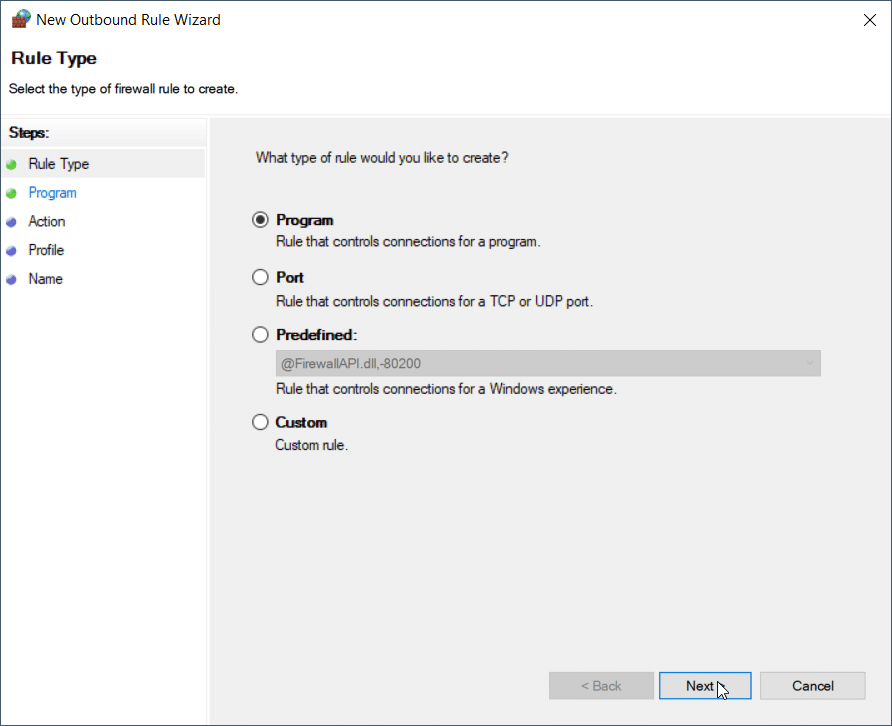Open the Action step in sidebar
The image size is (892, 726).
point(47,221)
